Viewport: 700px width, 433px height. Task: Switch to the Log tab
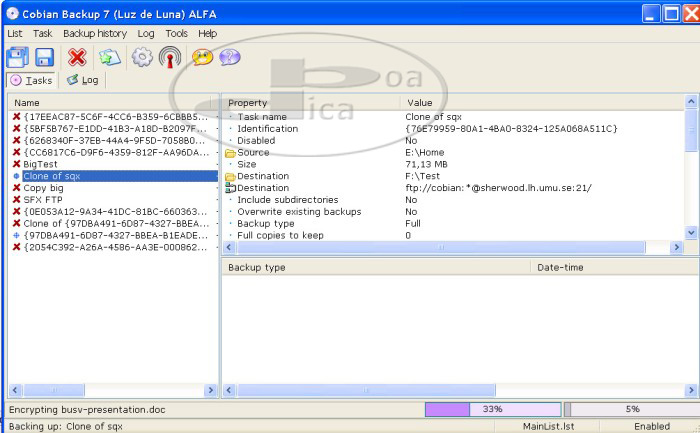click(83, 80)
